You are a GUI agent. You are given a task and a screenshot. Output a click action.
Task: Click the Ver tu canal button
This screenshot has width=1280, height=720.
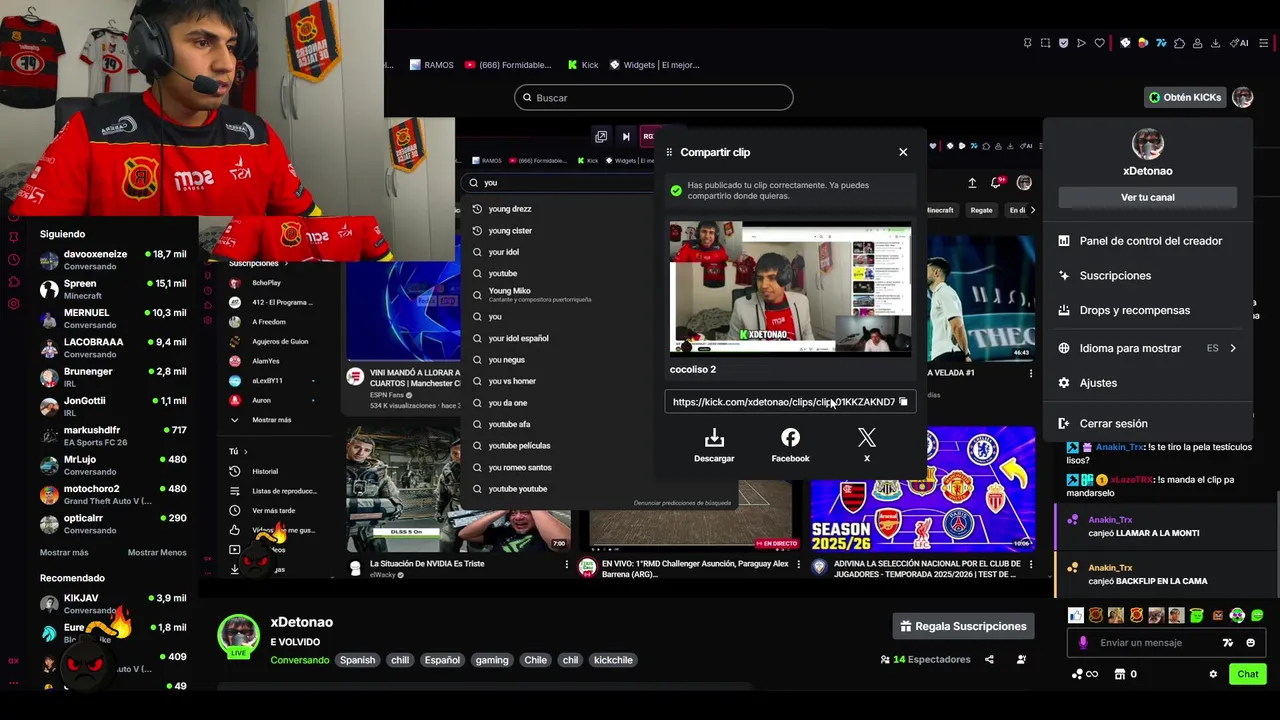(x=1148, y=197)
